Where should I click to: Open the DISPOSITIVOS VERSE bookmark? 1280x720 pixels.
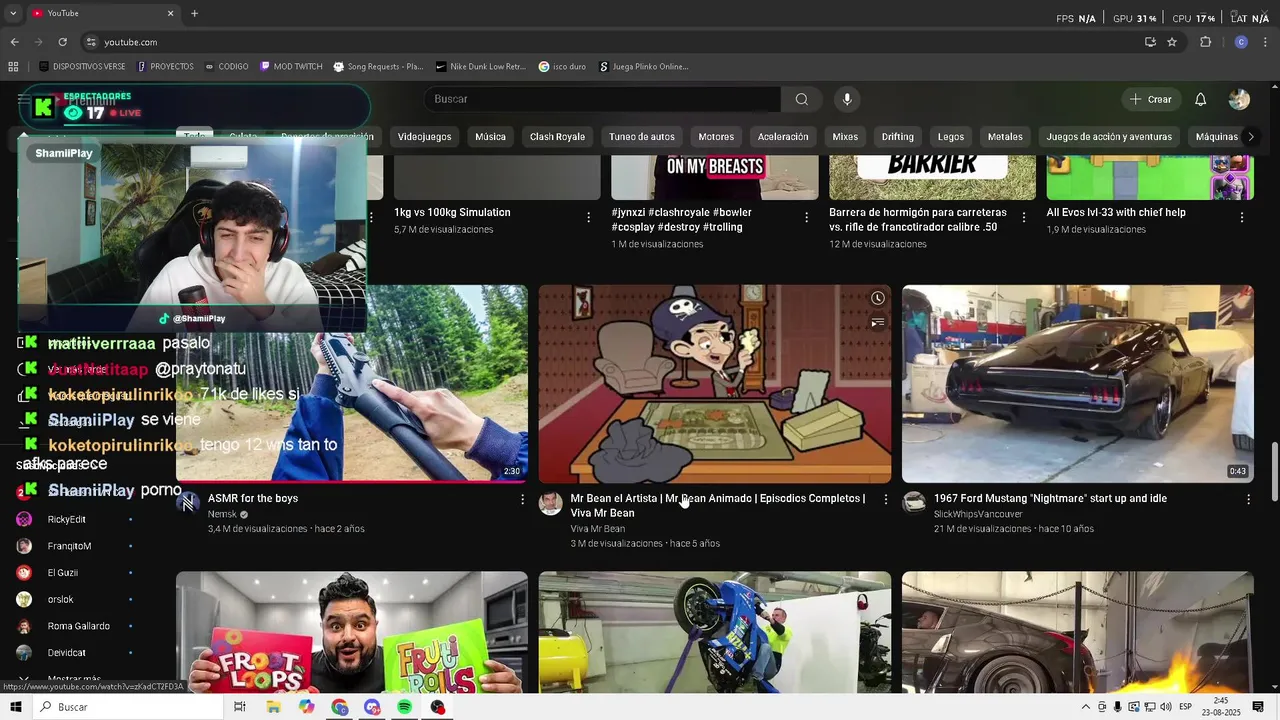point(82,67)
